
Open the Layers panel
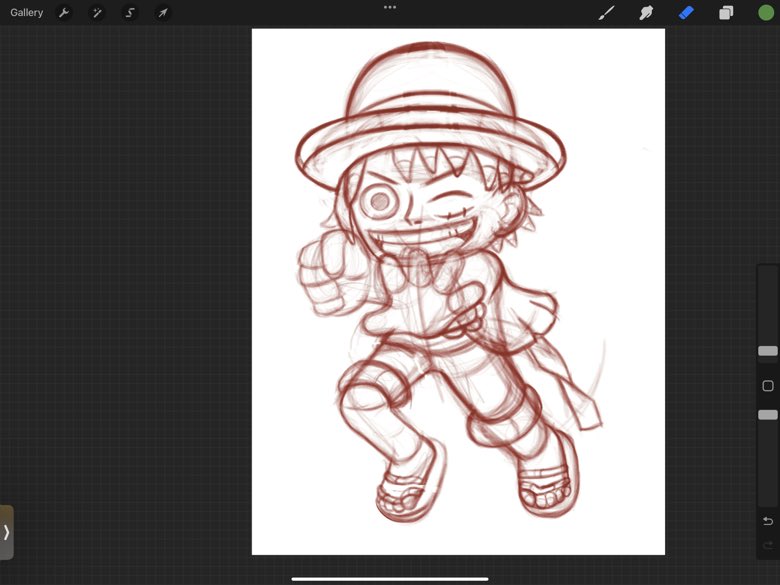pyautogui.click(x=726, y=13)
